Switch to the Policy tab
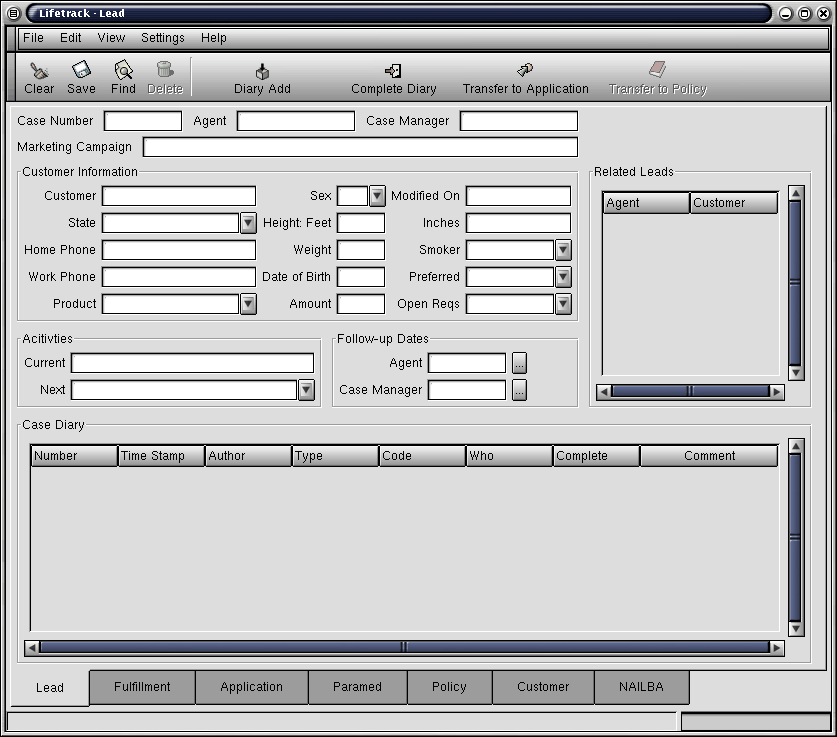The image size is (837, 737). click(x=449, y=687)
